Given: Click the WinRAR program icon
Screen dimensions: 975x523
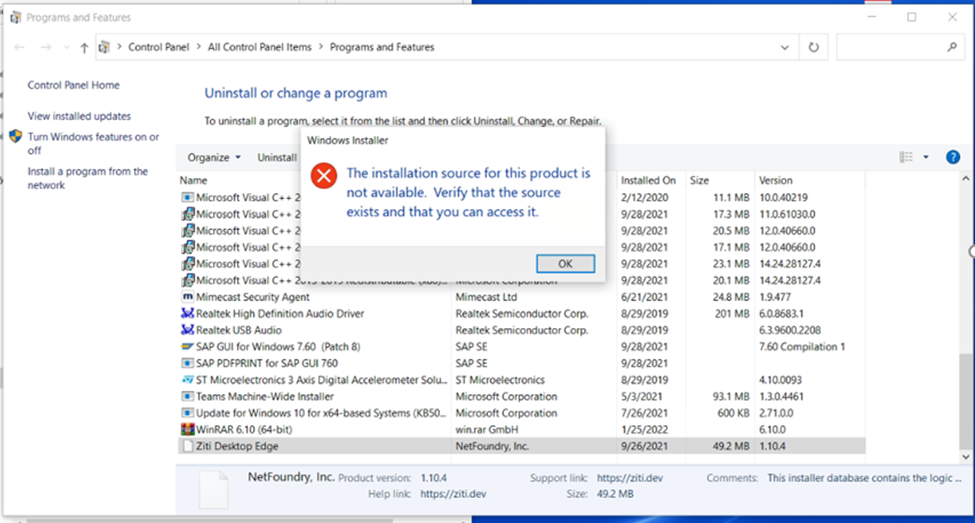Looking at the screenshot, I should (187, 429).
